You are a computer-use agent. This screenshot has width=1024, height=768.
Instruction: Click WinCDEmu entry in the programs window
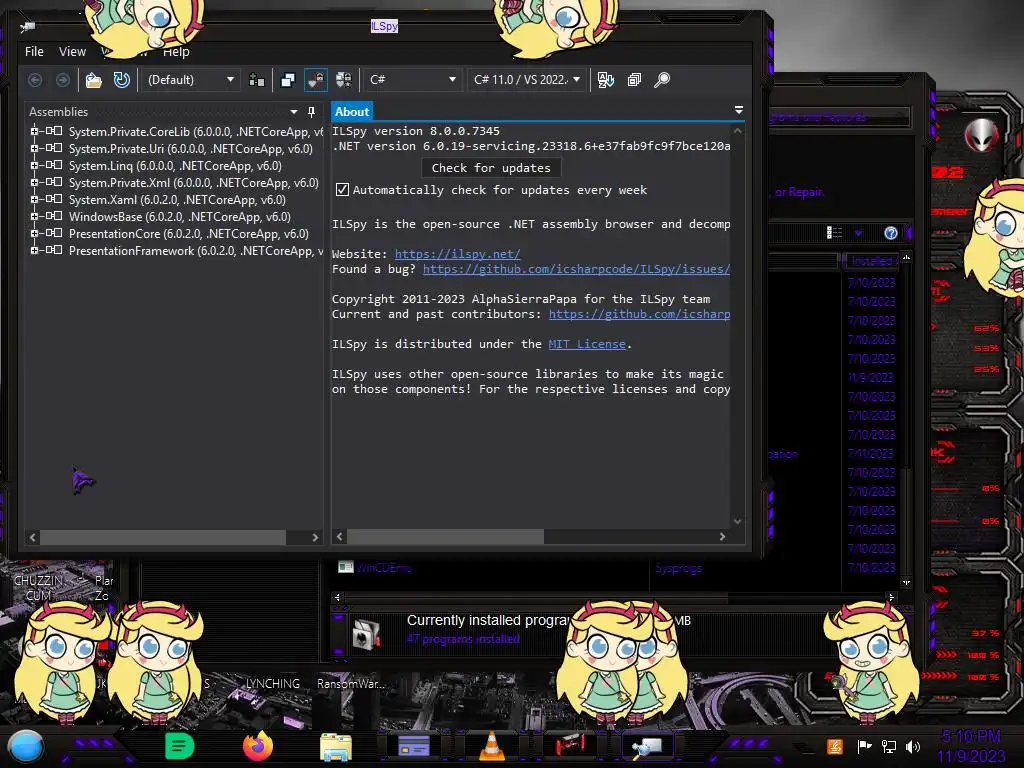point(383,568)
